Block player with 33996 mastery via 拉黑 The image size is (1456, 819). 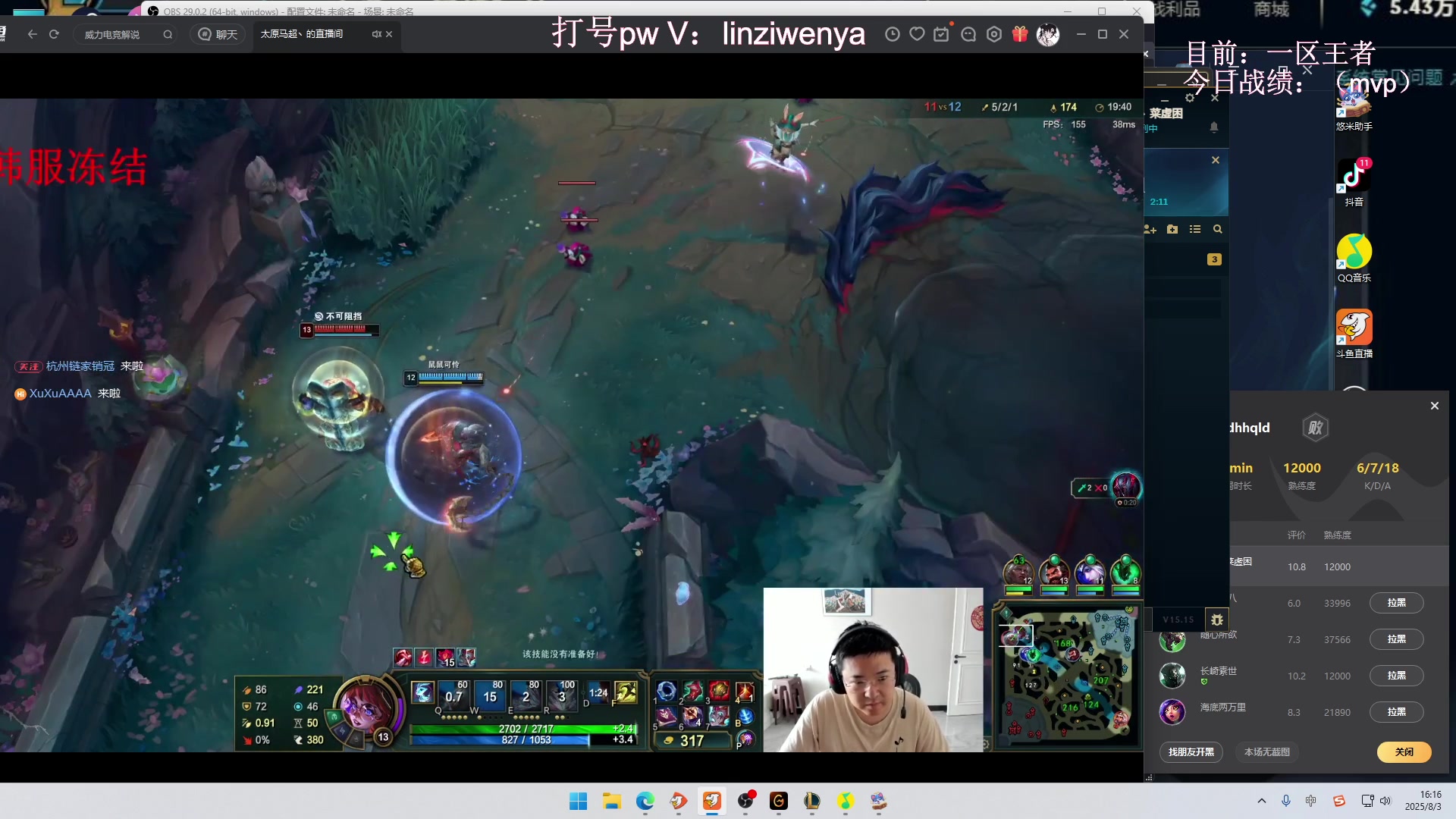tap(1396, 603)
